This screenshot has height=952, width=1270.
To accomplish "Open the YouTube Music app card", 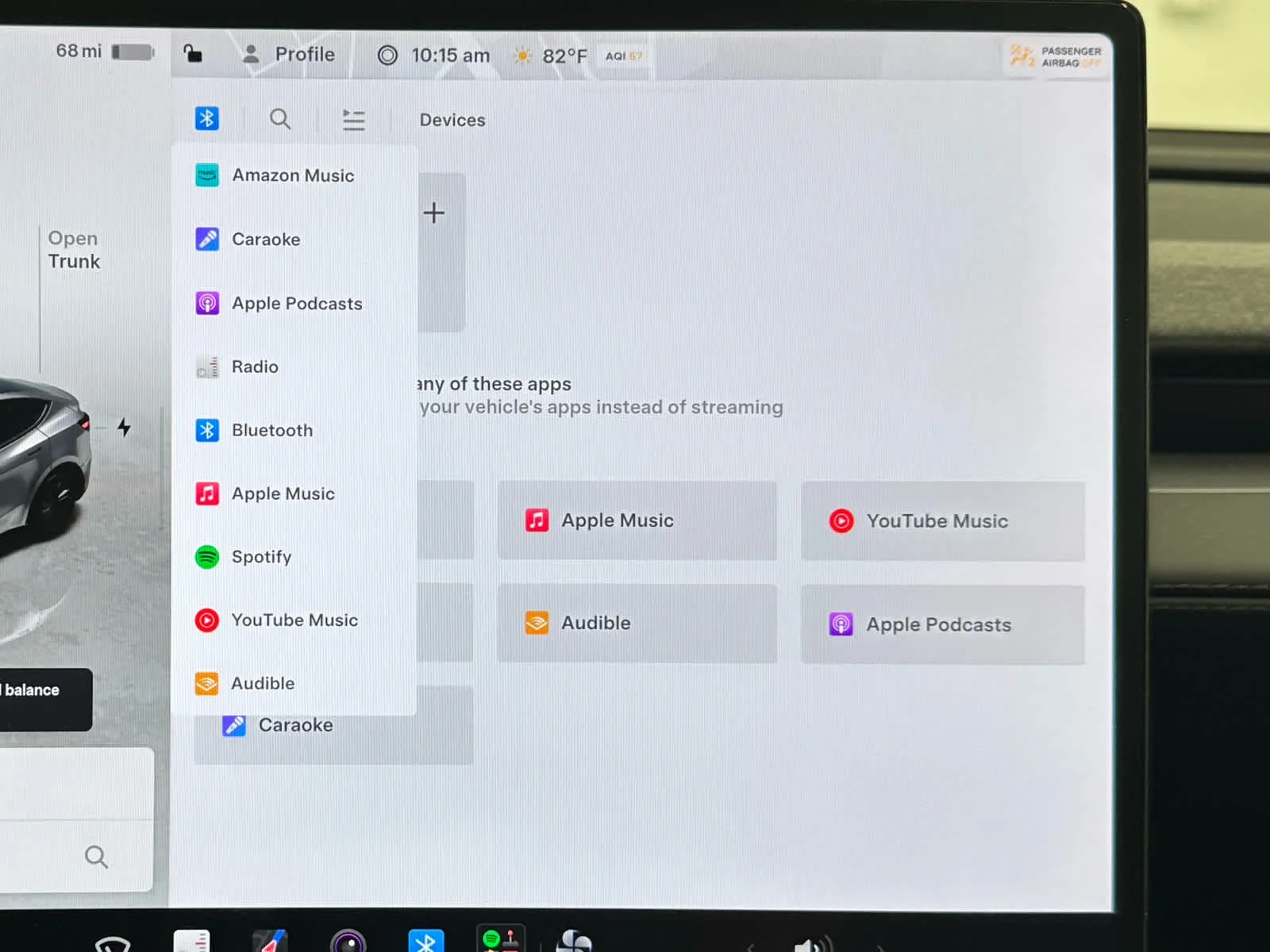I will (x=942, y=521).
